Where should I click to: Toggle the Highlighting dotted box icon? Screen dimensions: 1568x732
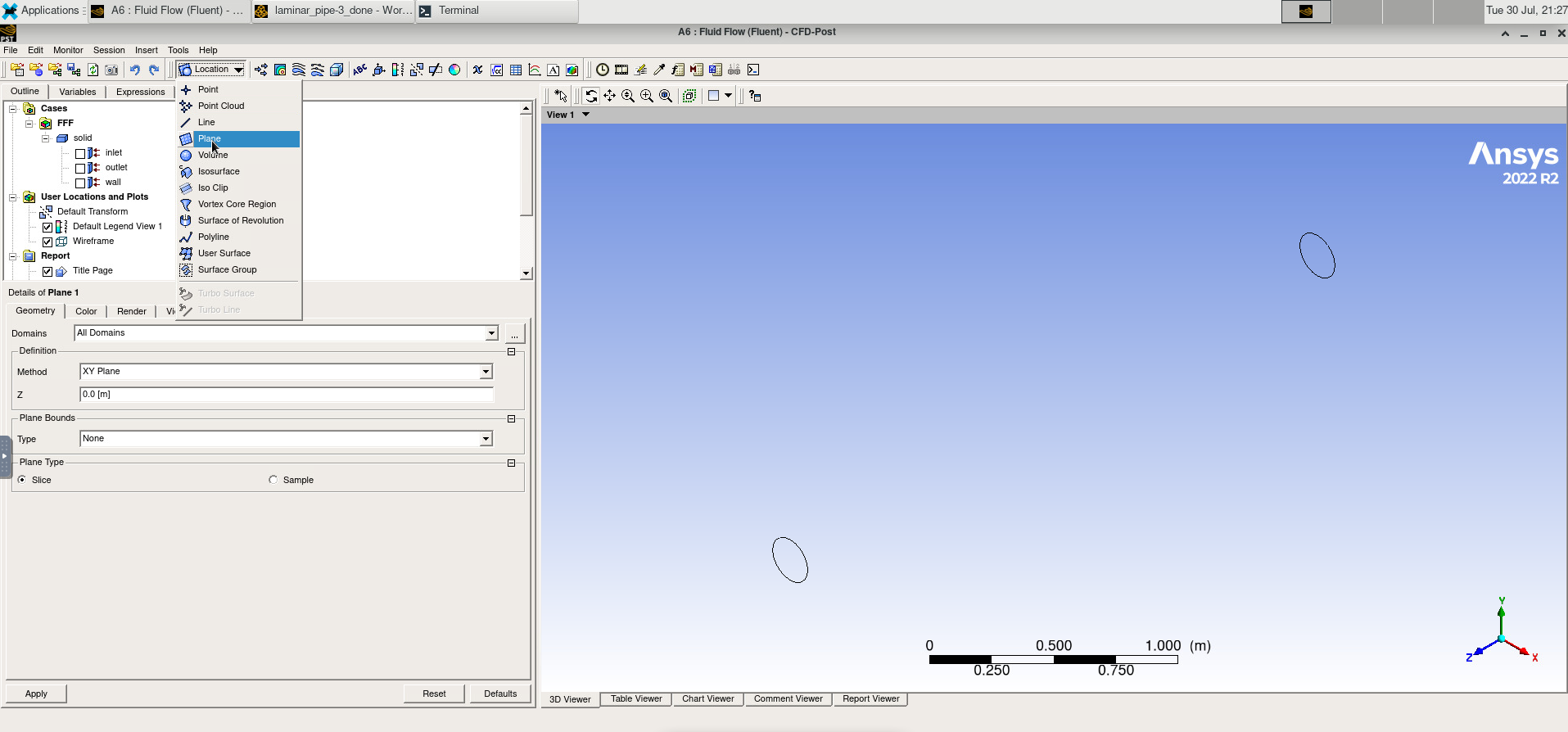(x=689, y=96)
